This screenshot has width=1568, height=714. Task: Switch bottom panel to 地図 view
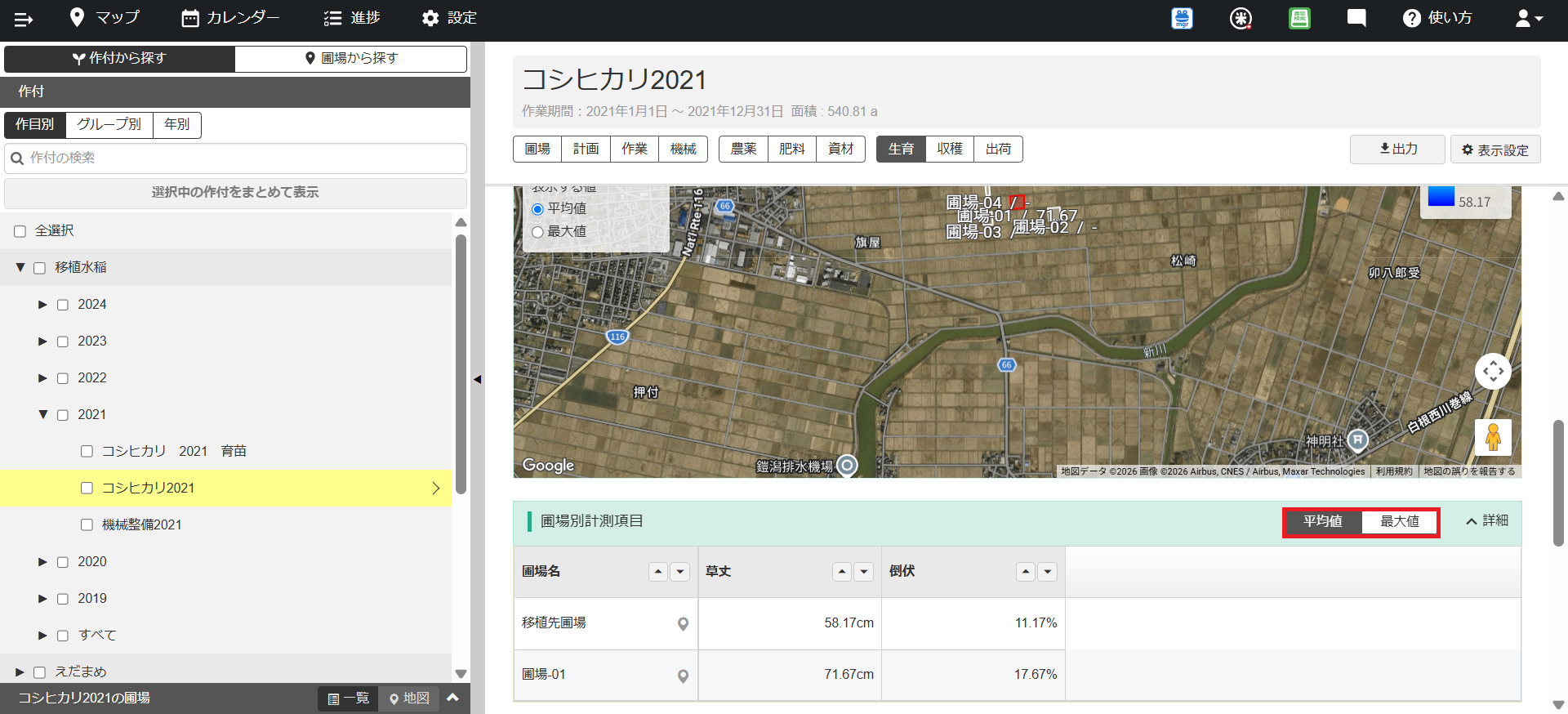[x=409, y=698]
